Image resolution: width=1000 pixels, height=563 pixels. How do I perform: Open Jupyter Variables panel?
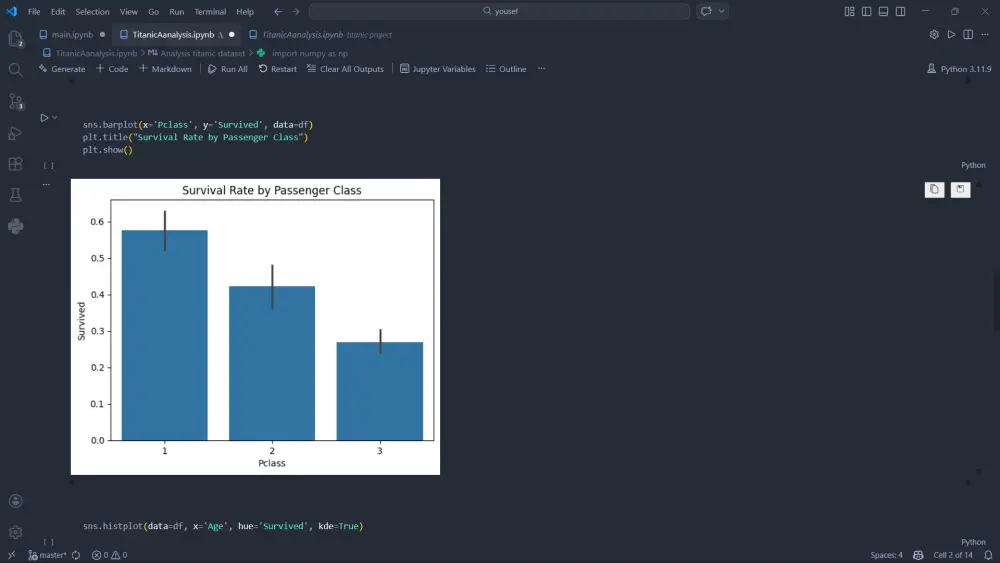(438, 69)
